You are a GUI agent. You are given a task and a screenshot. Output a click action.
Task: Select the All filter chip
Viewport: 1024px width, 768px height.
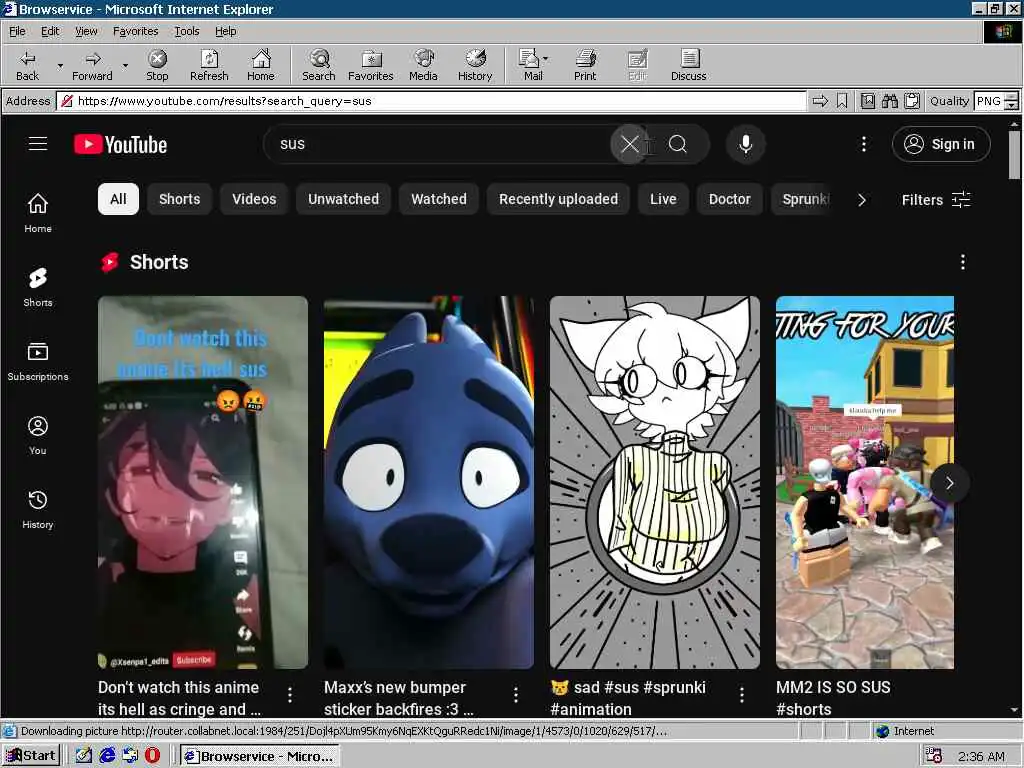pos(118,199)
